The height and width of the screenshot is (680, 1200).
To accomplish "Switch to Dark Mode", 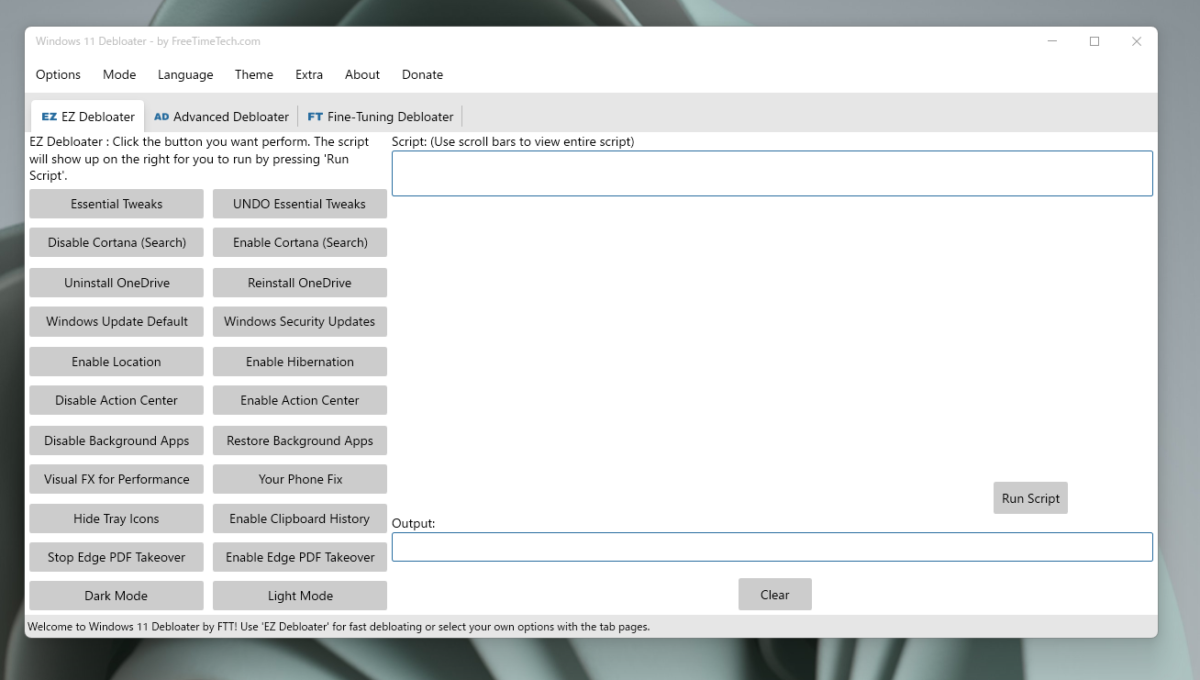I will pos(116,596).
